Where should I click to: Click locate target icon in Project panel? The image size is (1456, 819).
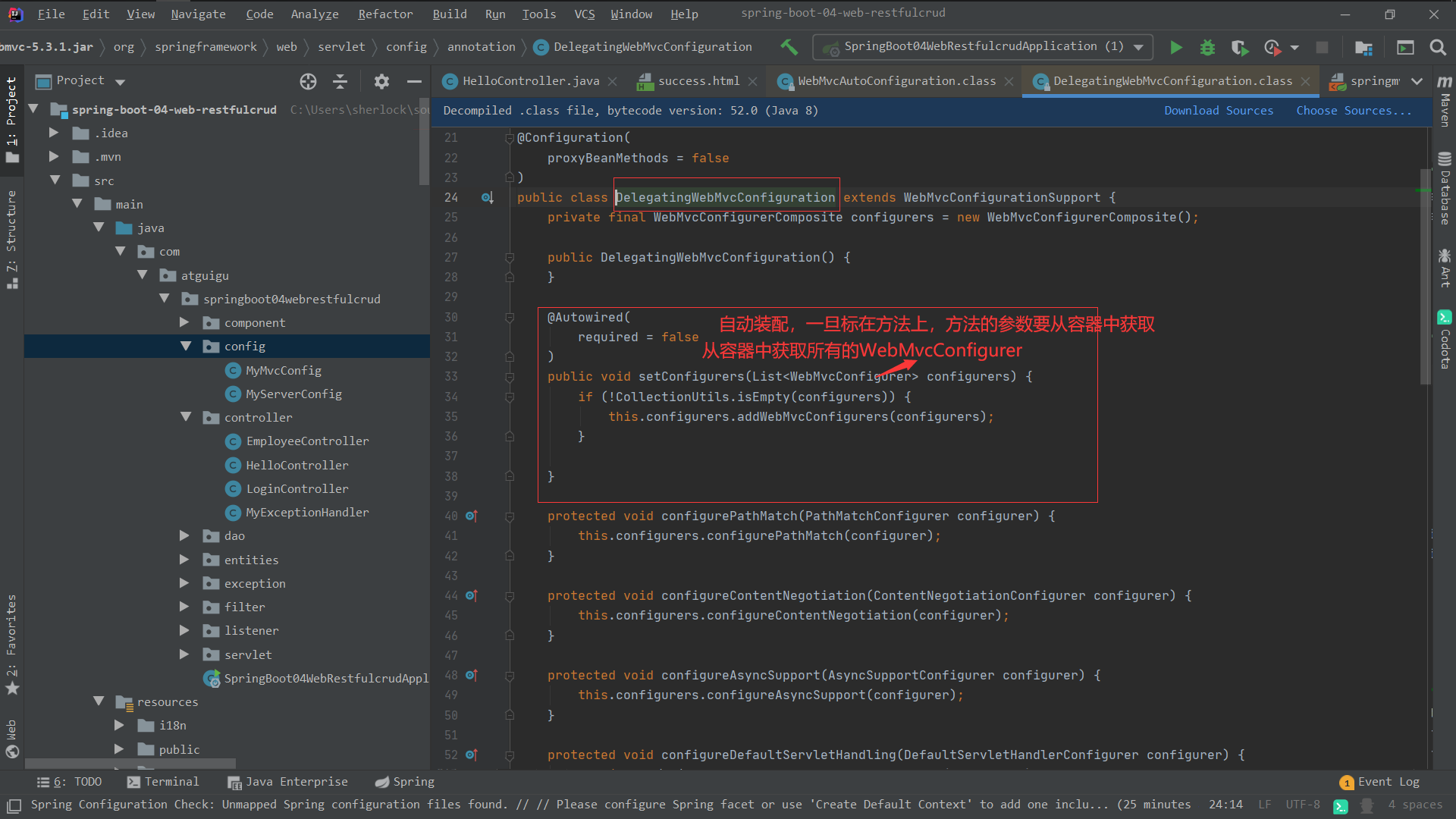coord(308,81)
